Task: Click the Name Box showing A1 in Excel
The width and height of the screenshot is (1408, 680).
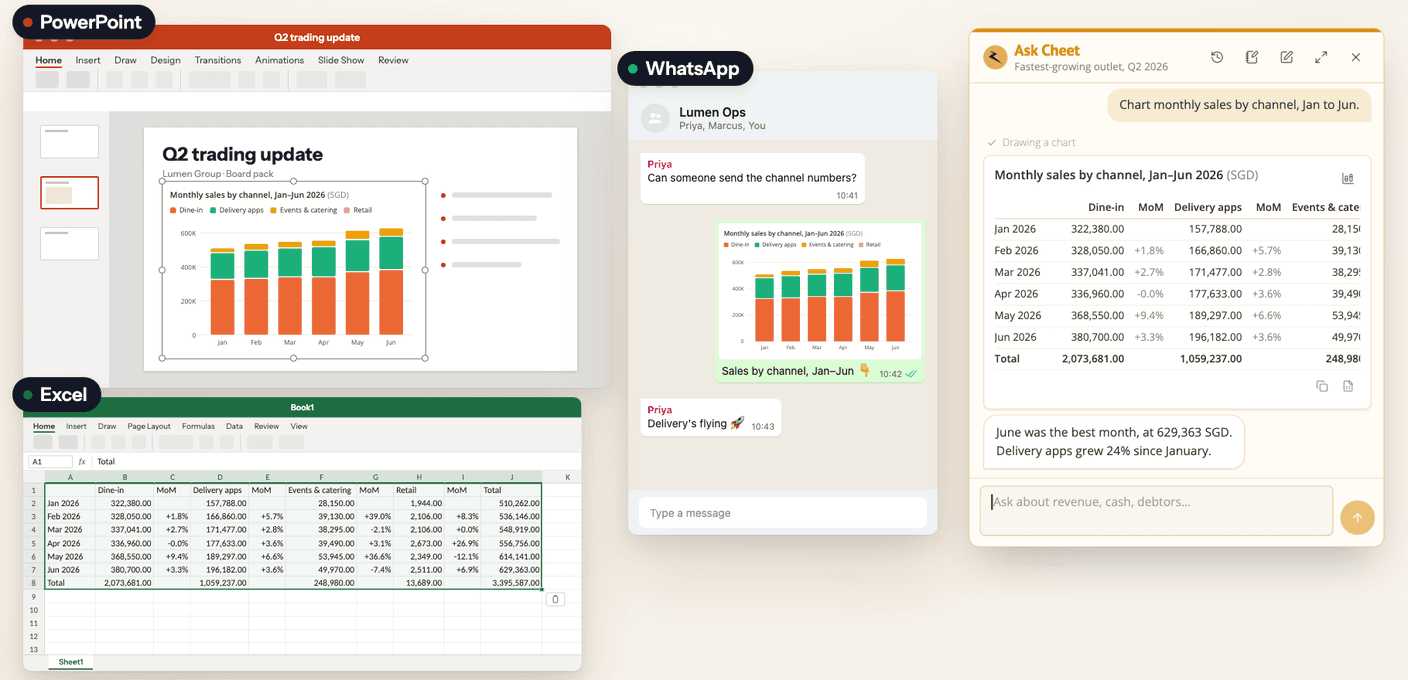Action: pyautogui.click(x=50, y=462)
